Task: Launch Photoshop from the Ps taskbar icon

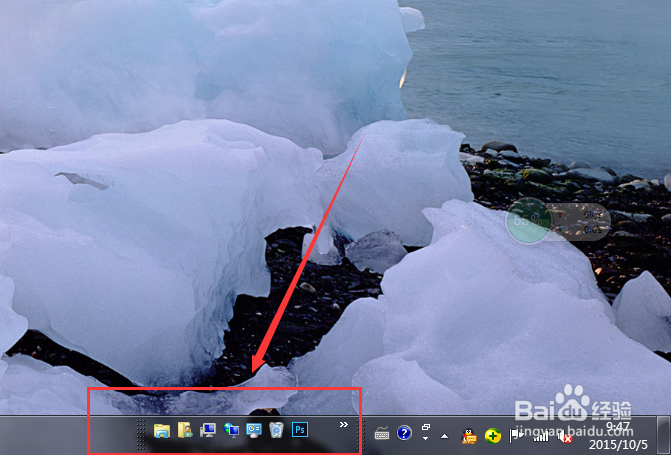Action: click(x=300, y=429)
